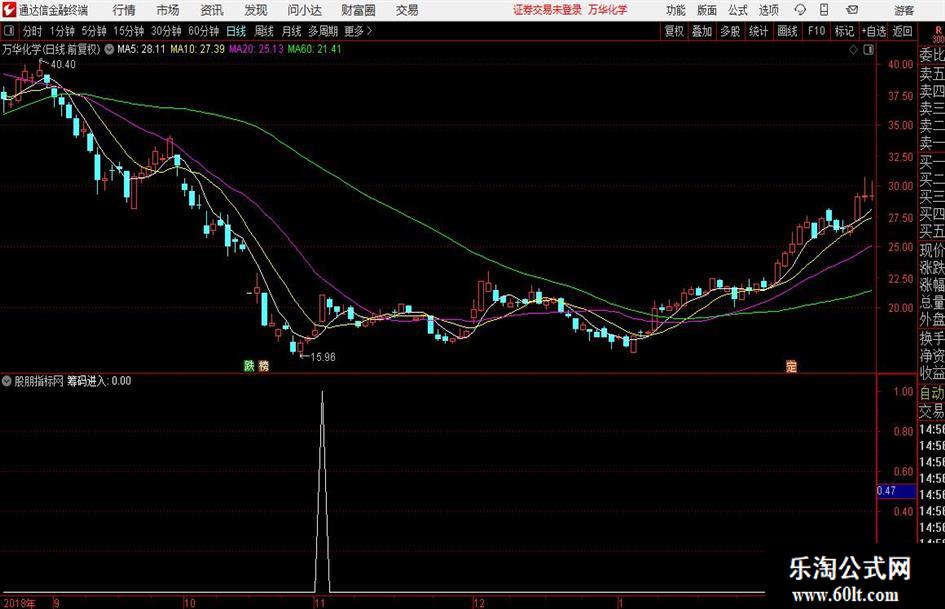
Task: Click the 15.96 low price label
Action: pos(323,357)
